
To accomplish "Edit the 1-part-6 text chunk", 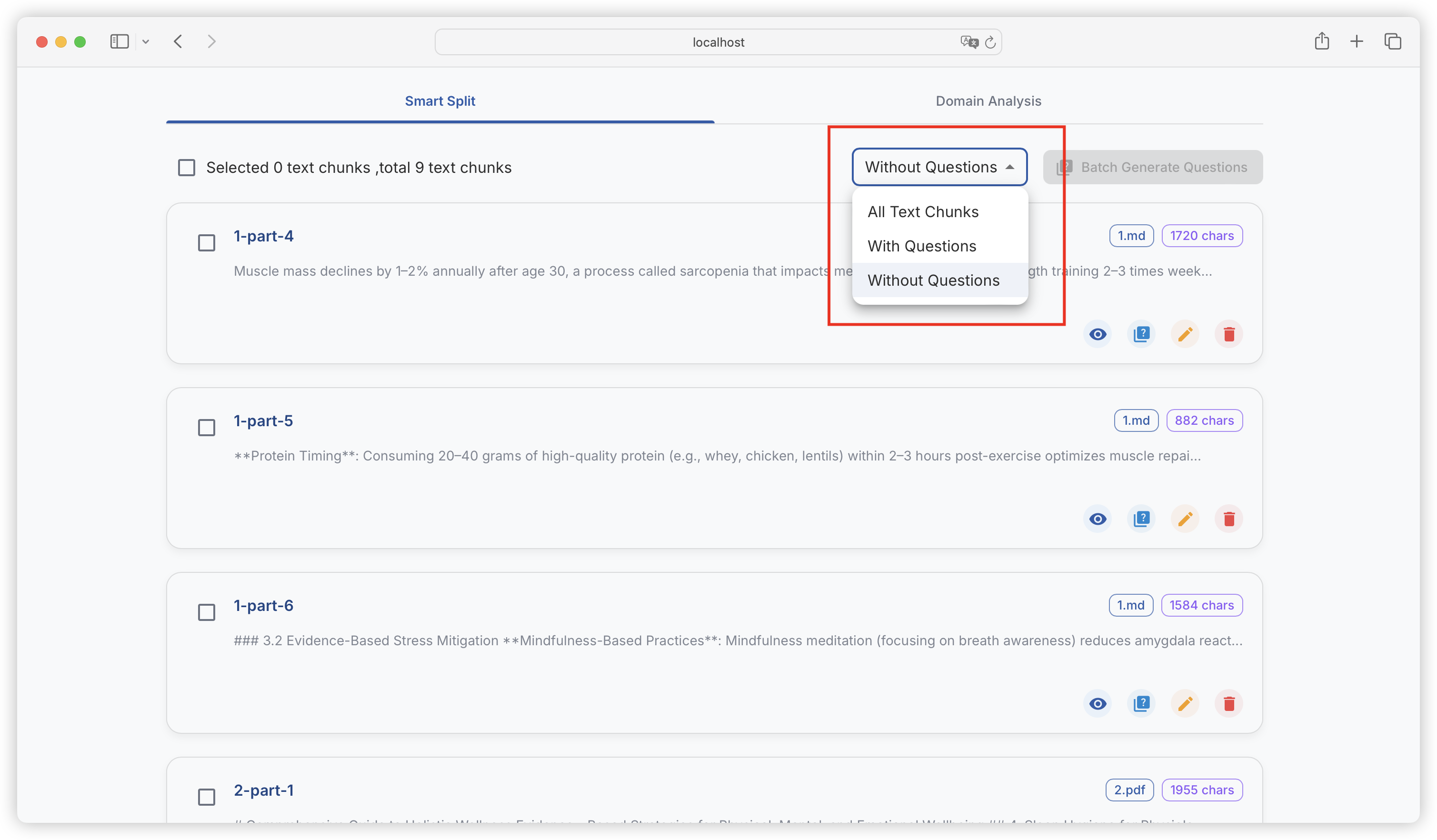I will 1185,704.
